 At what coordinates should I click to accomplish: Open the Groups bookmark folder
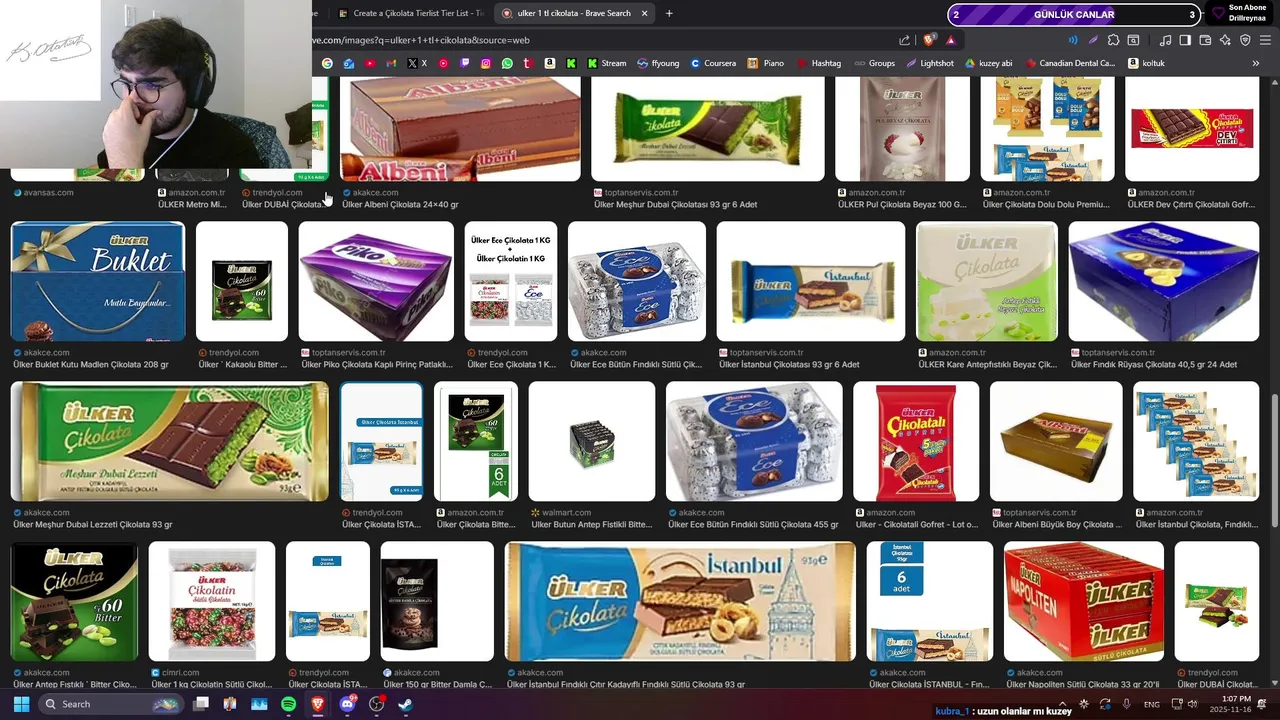874,63
